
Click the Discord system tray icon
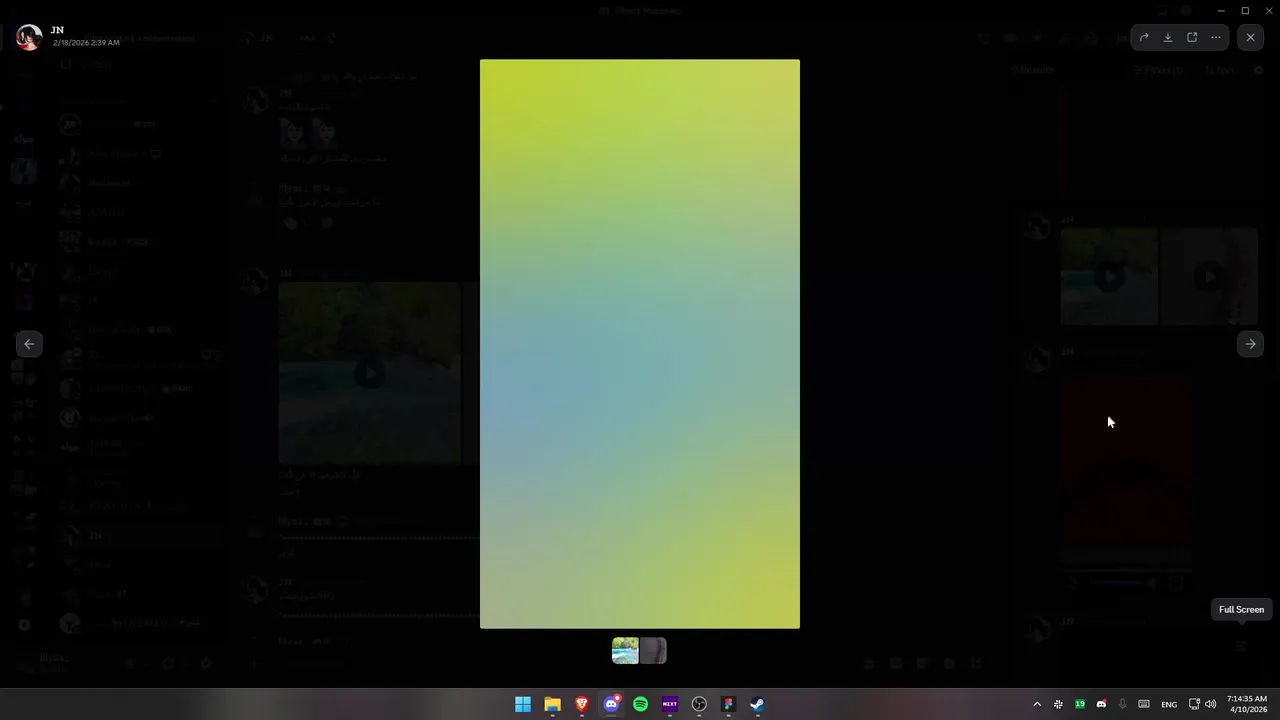[1101, 704]
